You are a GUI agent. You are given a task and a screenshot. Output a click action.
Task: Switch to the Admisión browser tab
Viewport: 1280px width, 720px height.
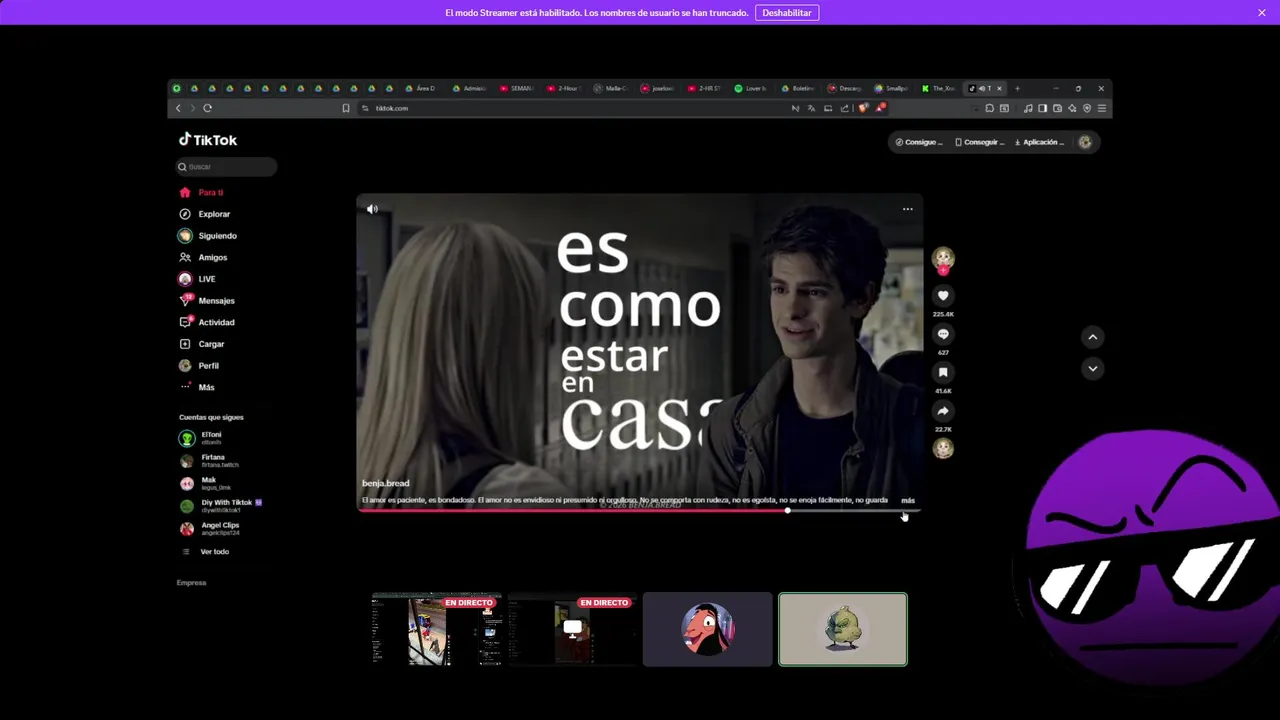tap(470, 88)
